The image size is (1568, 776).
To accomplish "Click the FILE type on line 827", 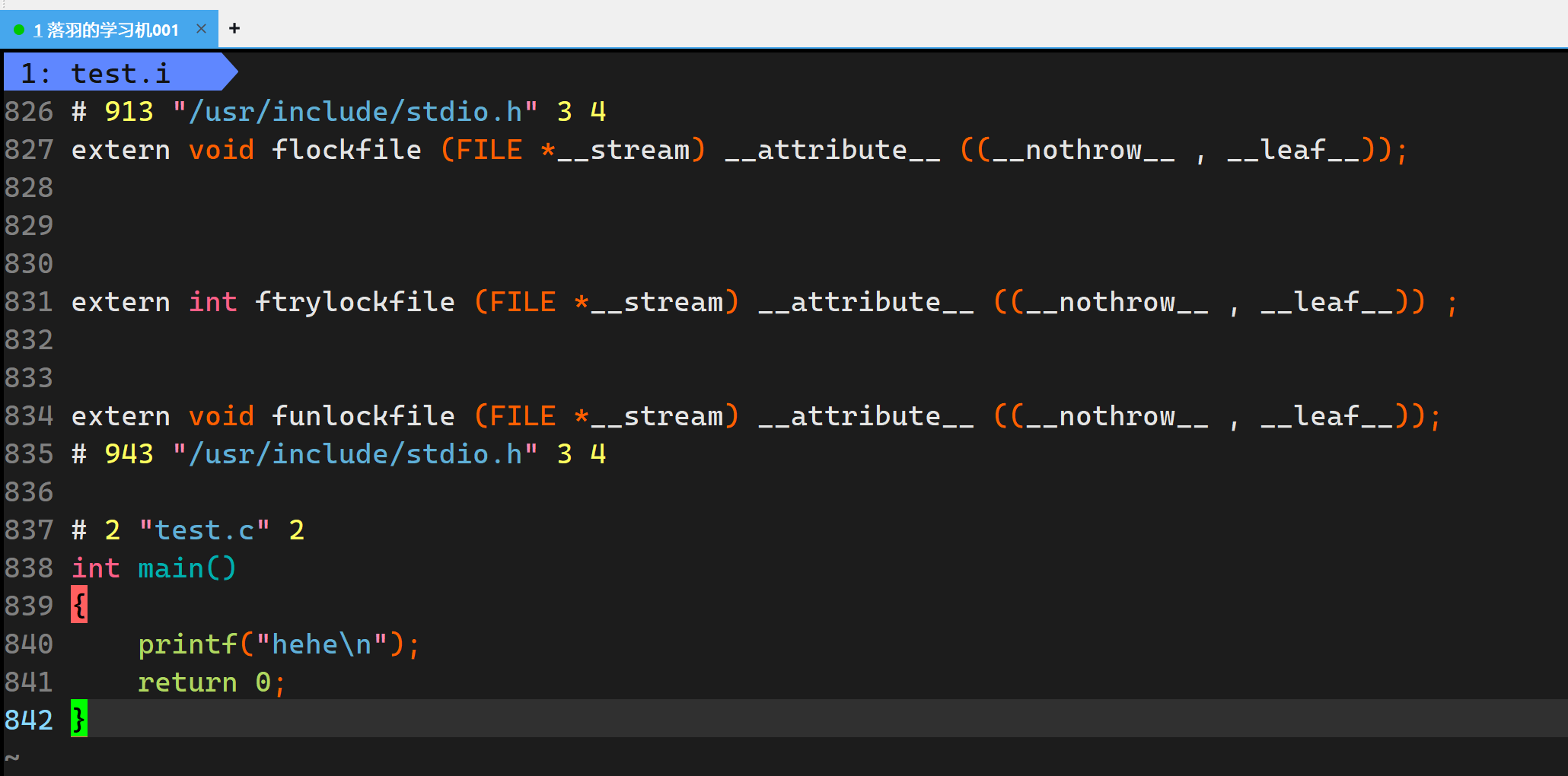I will [489, 150].
